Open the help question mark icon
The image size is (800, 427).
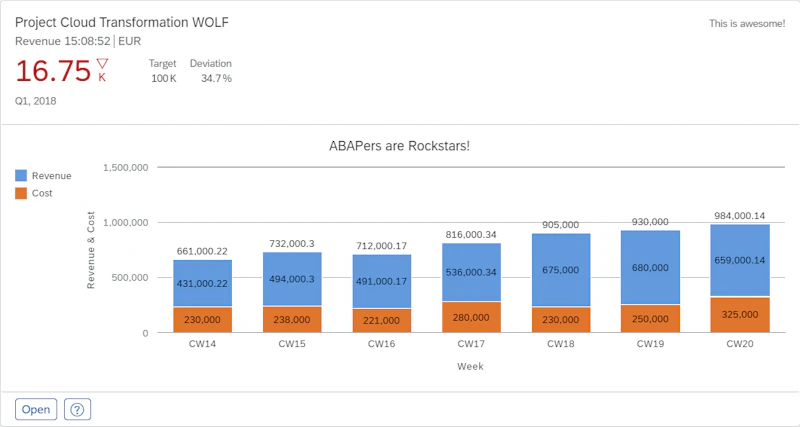[x=78, y=409]
